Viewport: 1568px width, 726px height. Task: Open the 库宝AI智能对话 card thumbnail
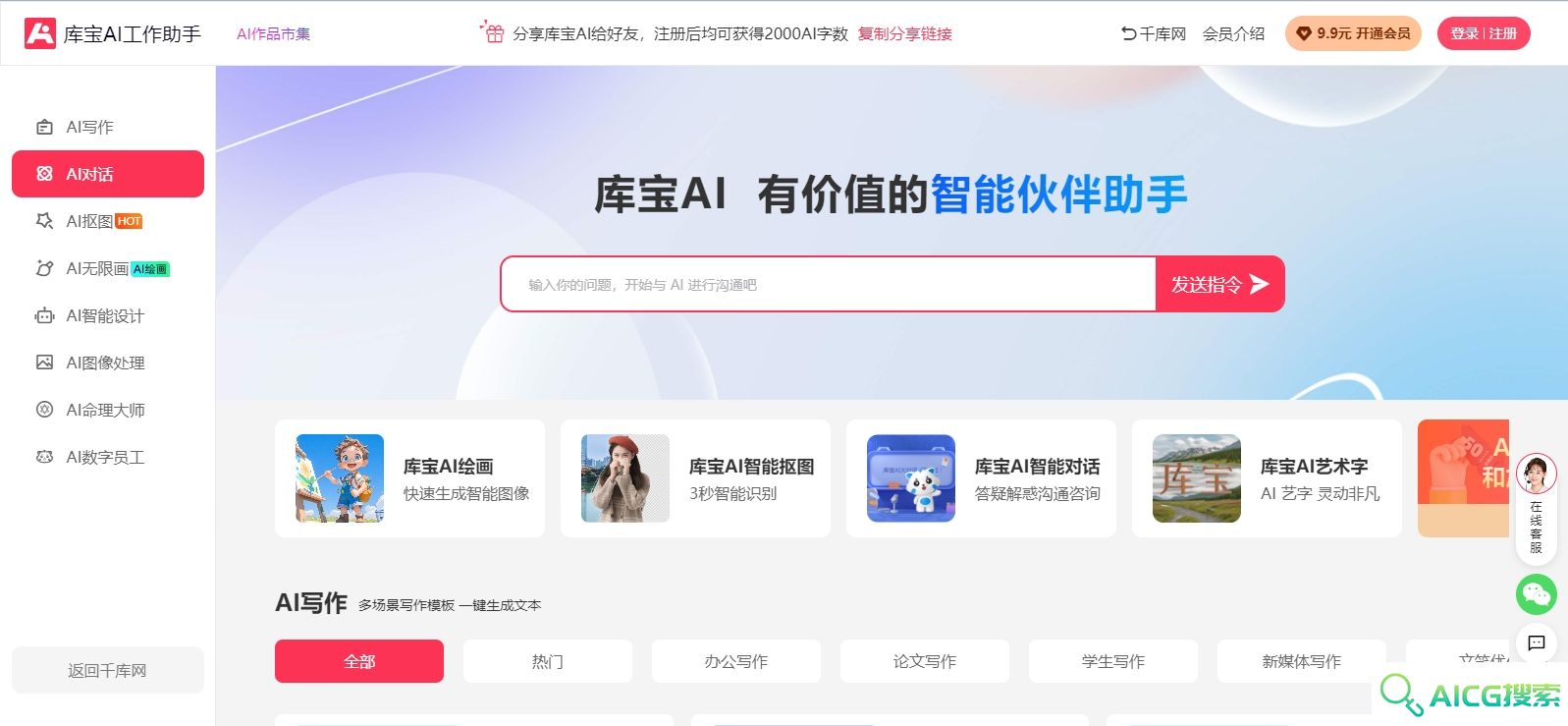pos(911,478)
